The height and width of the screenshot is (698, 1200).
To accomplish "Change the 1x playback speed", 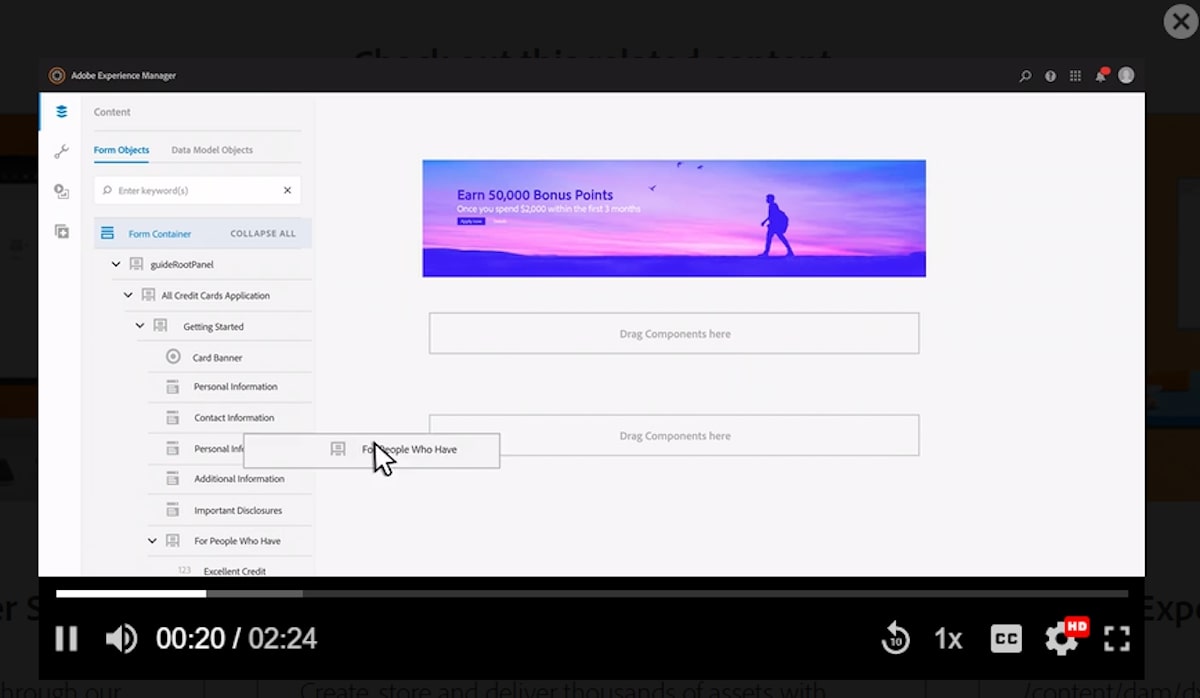I will 948,638.
